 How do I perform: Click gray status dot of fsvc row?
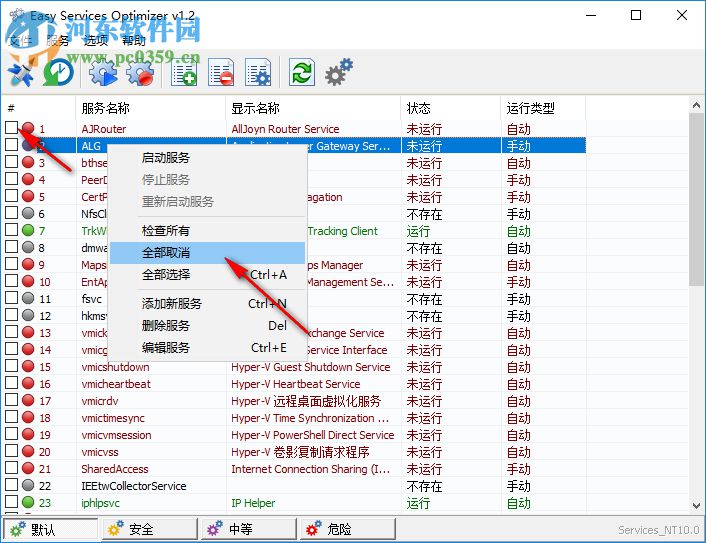pyautogui.click(x=28, y=298)
